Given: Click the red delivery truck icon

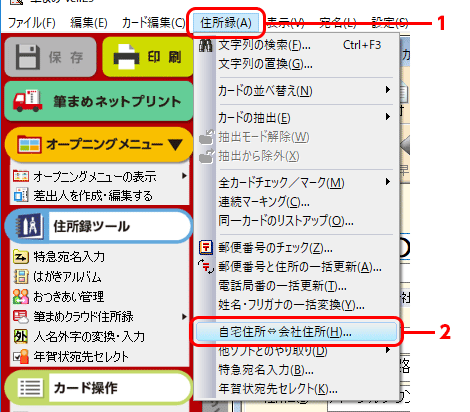Looking at the screenshot, I should pos(28,101).
